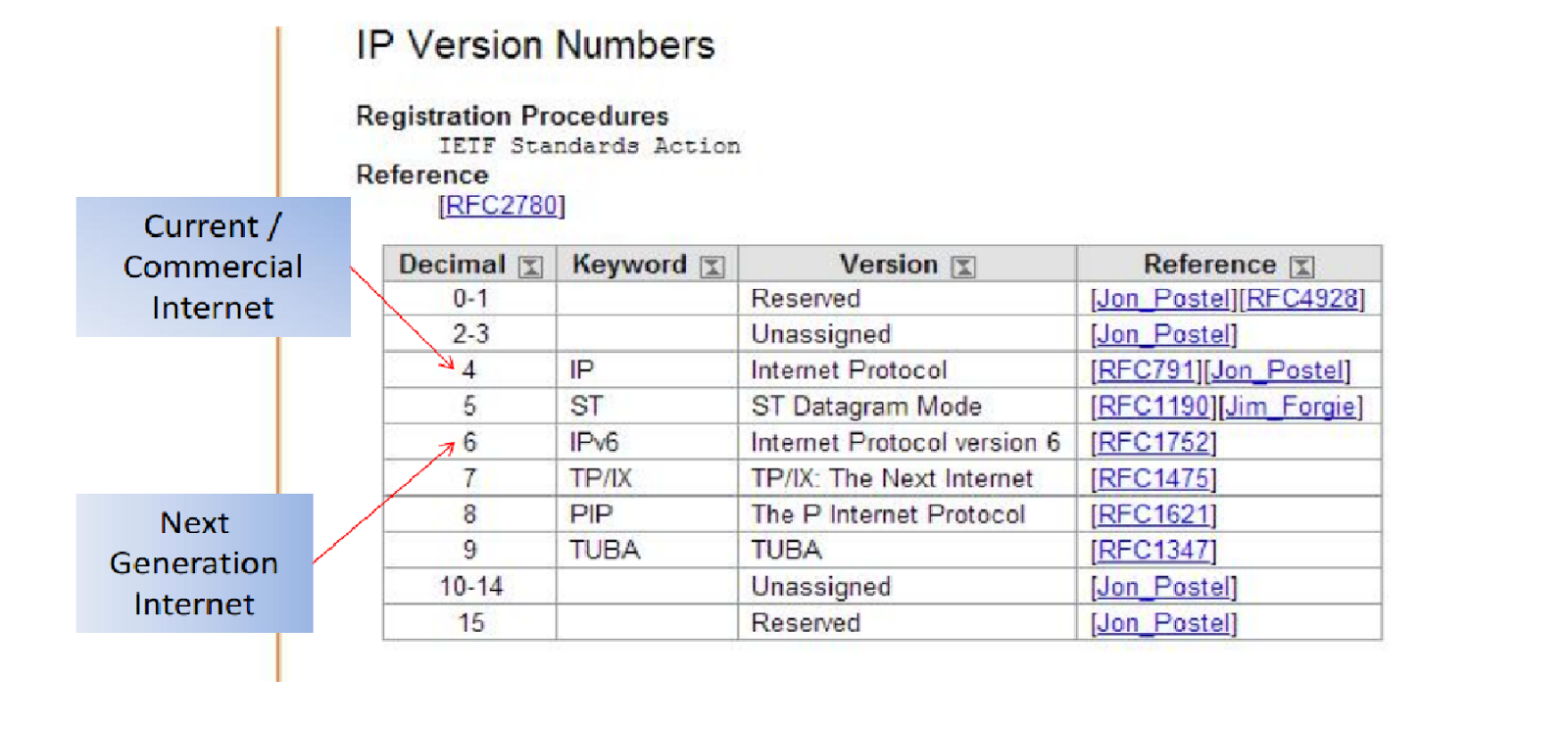This screenshot has height=730, width=1568.
Task: Click the IP Version Numbers heading
Action: [x=535, y=45]
